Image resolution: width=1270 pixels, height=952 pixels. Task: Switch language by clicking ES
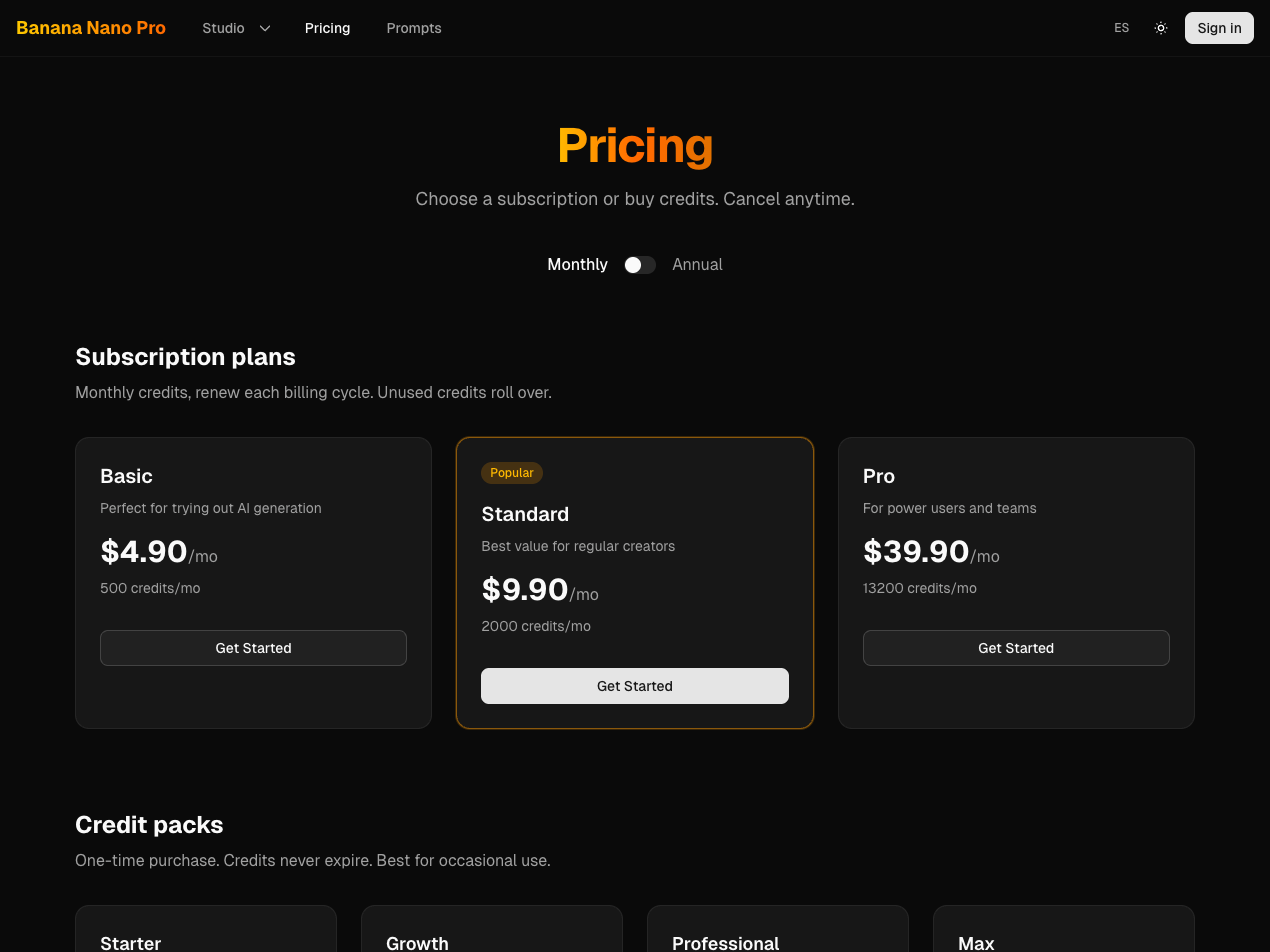click(x=1121, y=28)
